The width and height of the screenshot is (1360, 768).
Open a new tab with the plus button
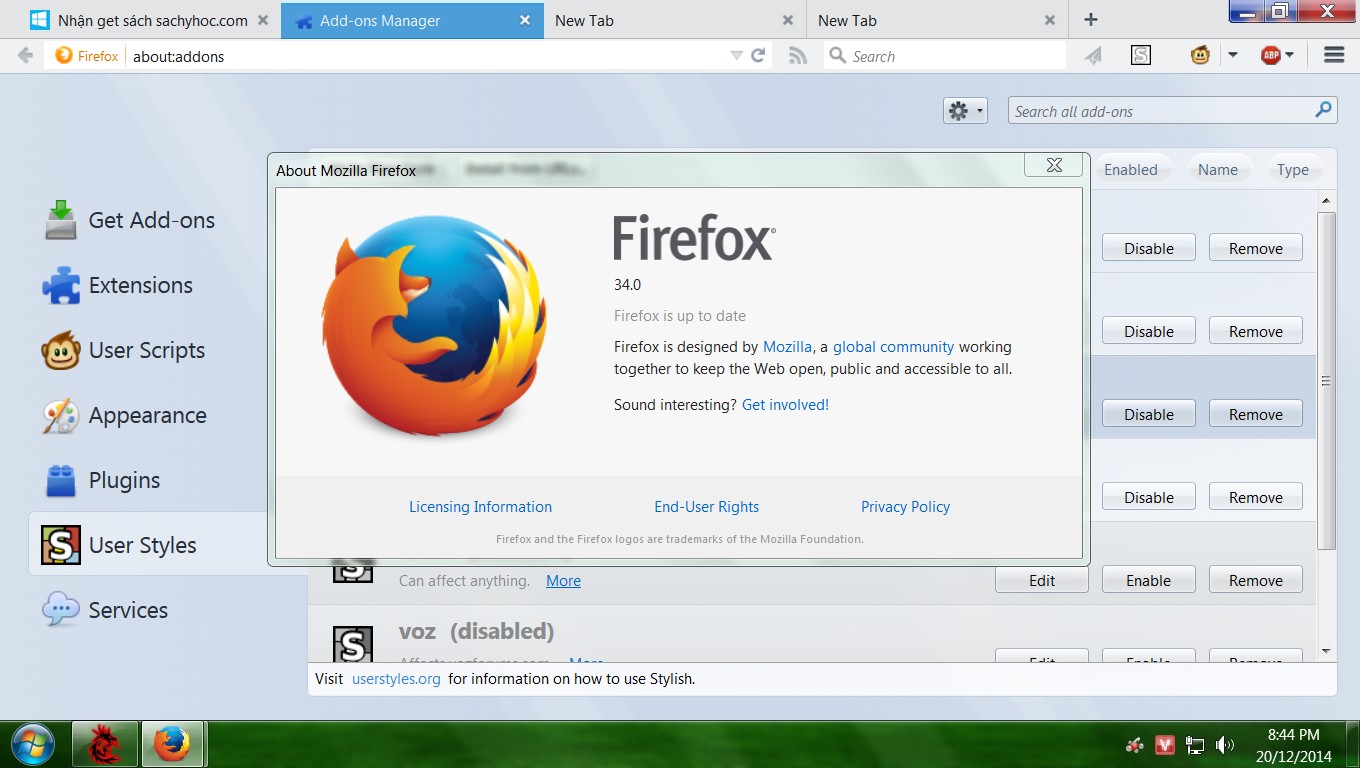[1091, 20]
